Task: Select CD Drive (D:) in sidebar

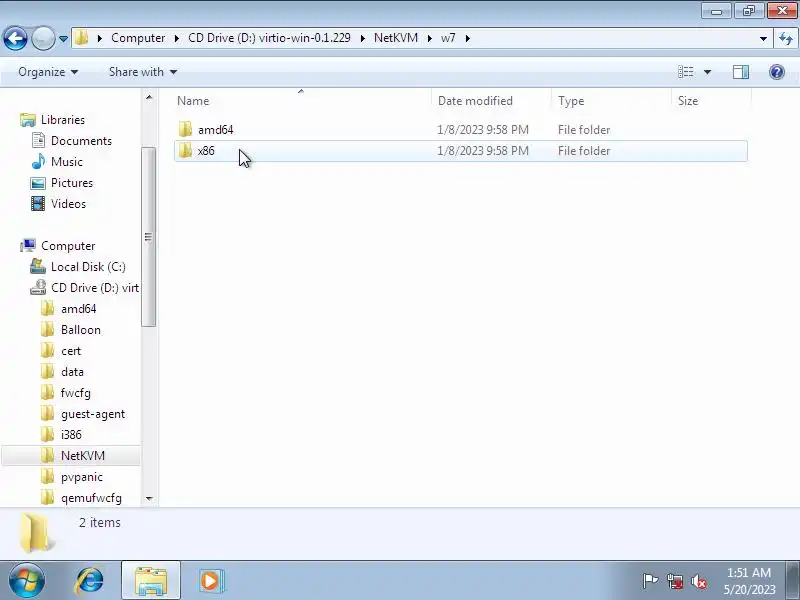Action: point(94,288)
